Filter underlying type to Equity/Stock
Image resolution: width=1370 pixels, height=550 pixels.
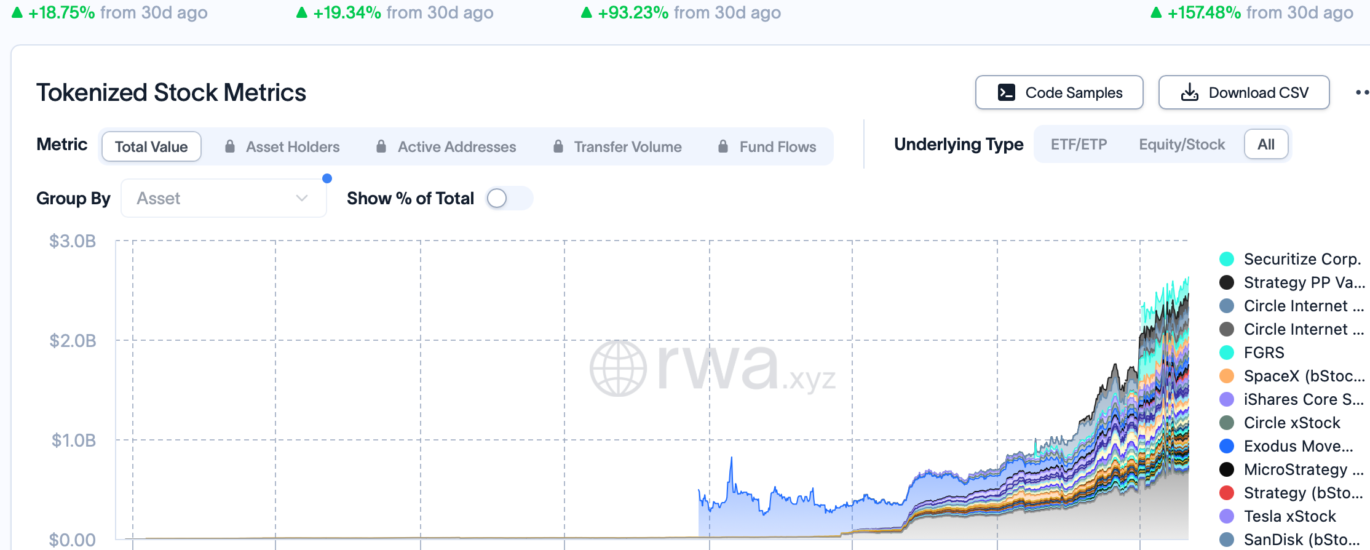[x=1182, y=145]
